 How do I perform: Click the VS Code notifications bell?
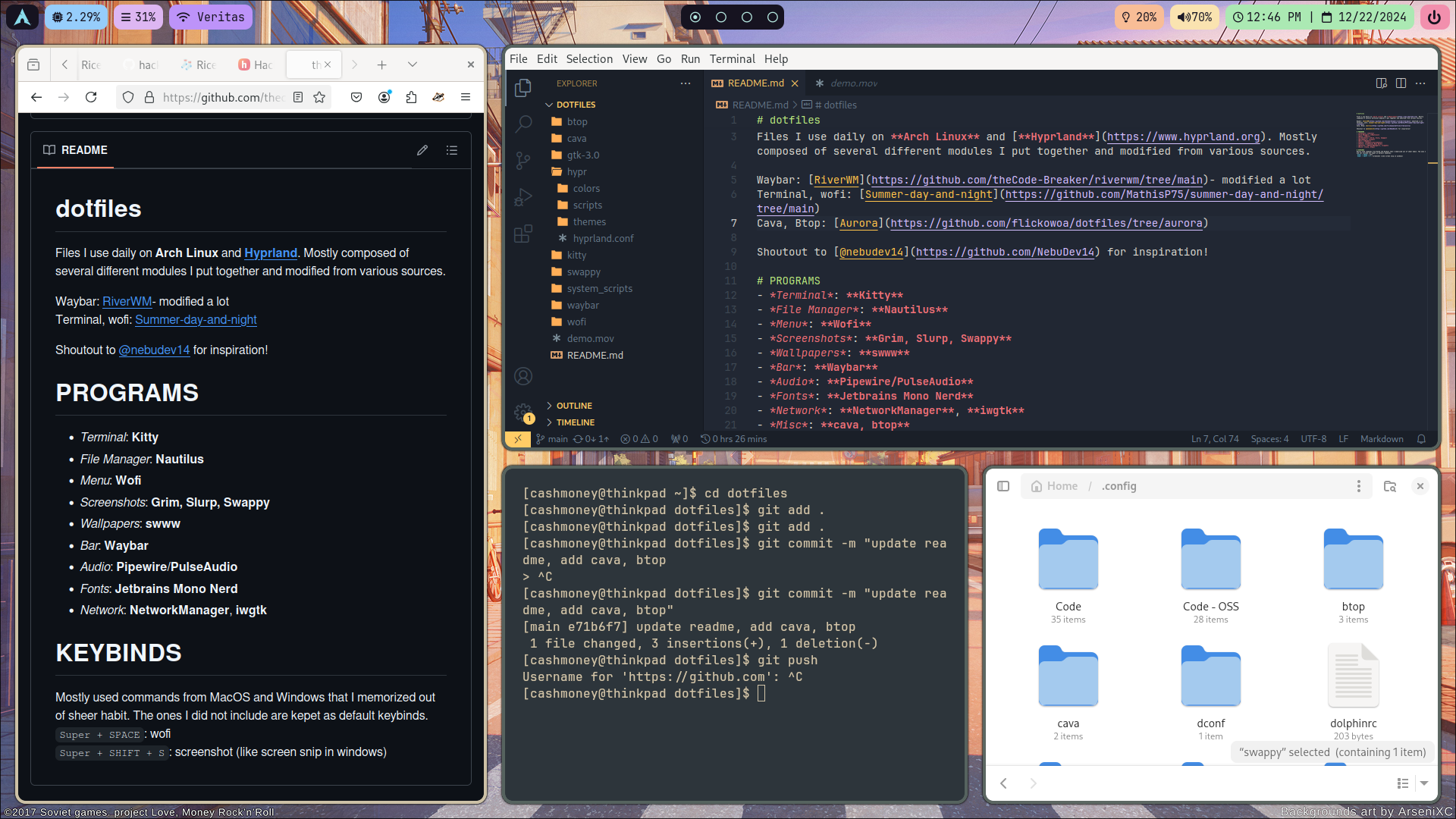[x=1421, y=439]
